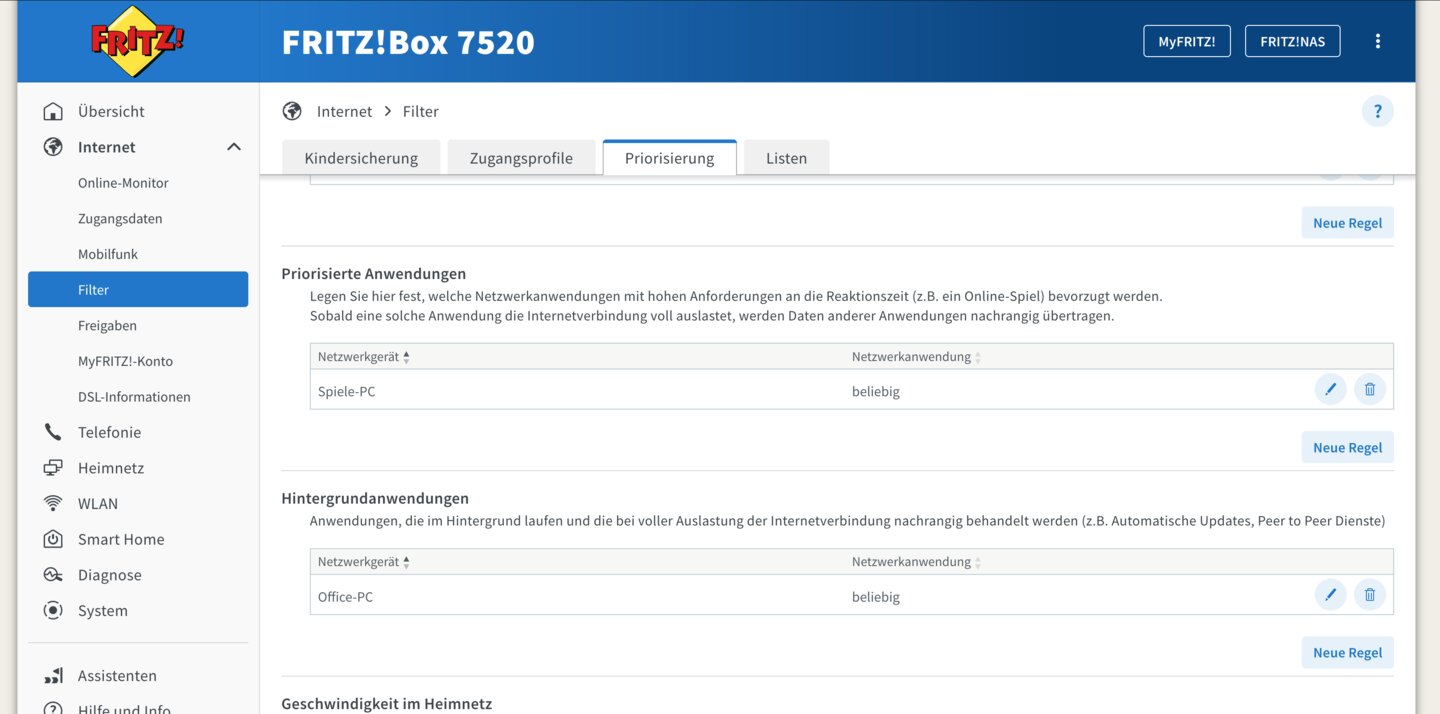The width and height of the screenshot is (1440, 714).
Task: Switch to the Listen tab
Action: pyautogui.click(x=786, y=158)
